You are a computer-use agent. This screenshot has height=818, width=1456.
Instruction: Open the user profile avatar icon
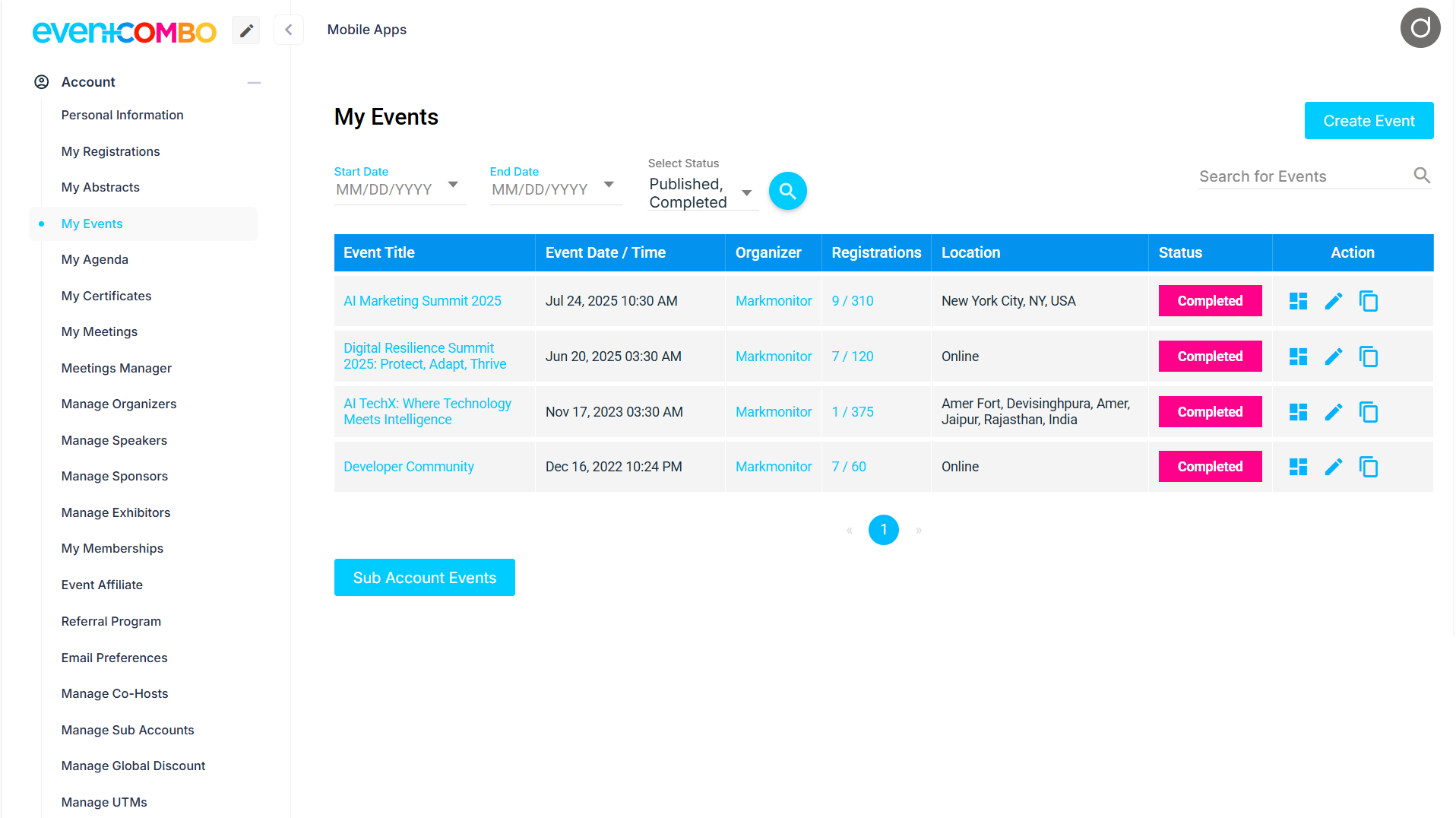pos(1420,28)
